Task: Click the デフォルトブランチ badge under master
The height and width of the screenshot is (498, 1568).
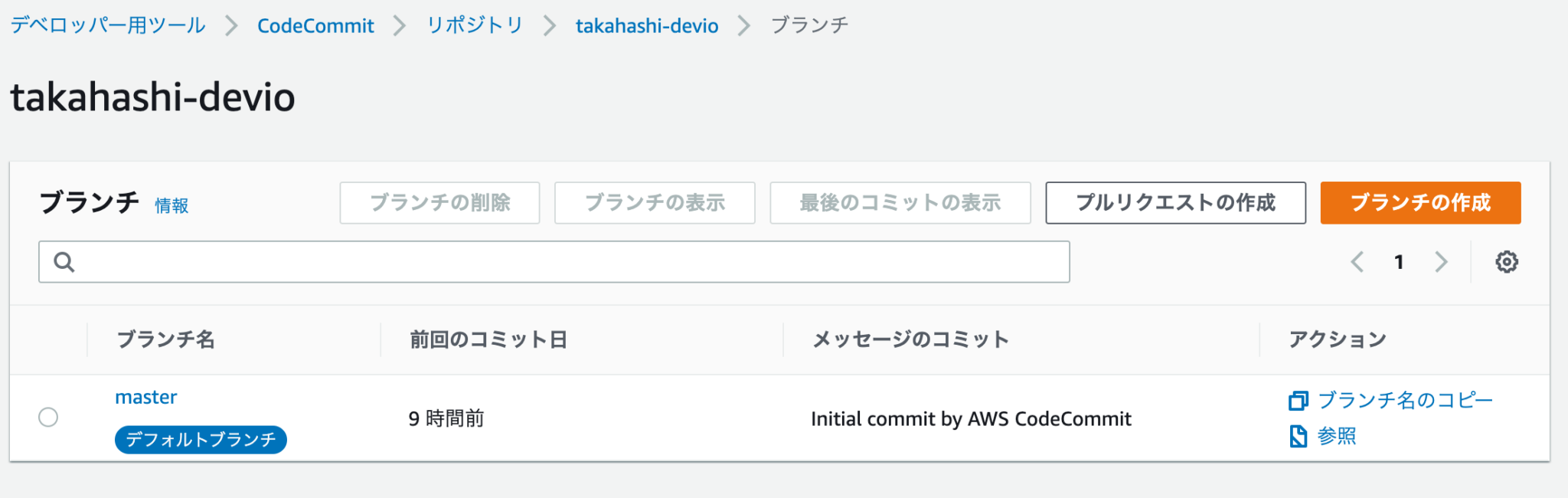Action: 200,439
